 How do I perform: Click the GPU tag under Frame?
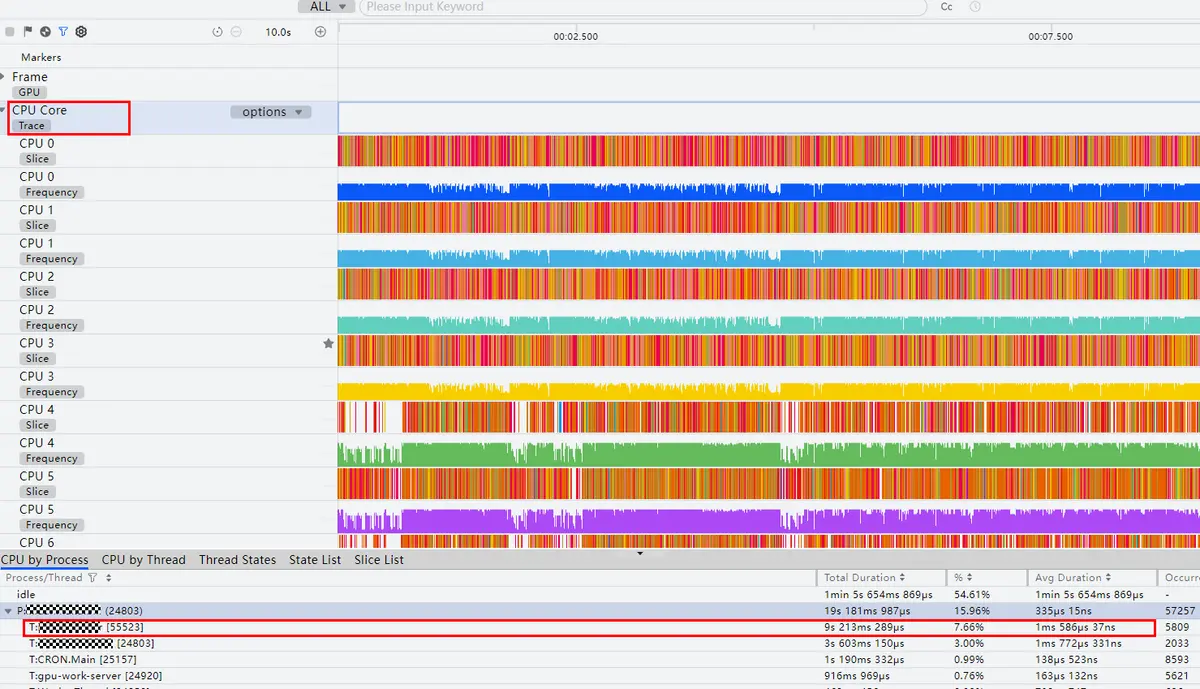click(29, 92)
